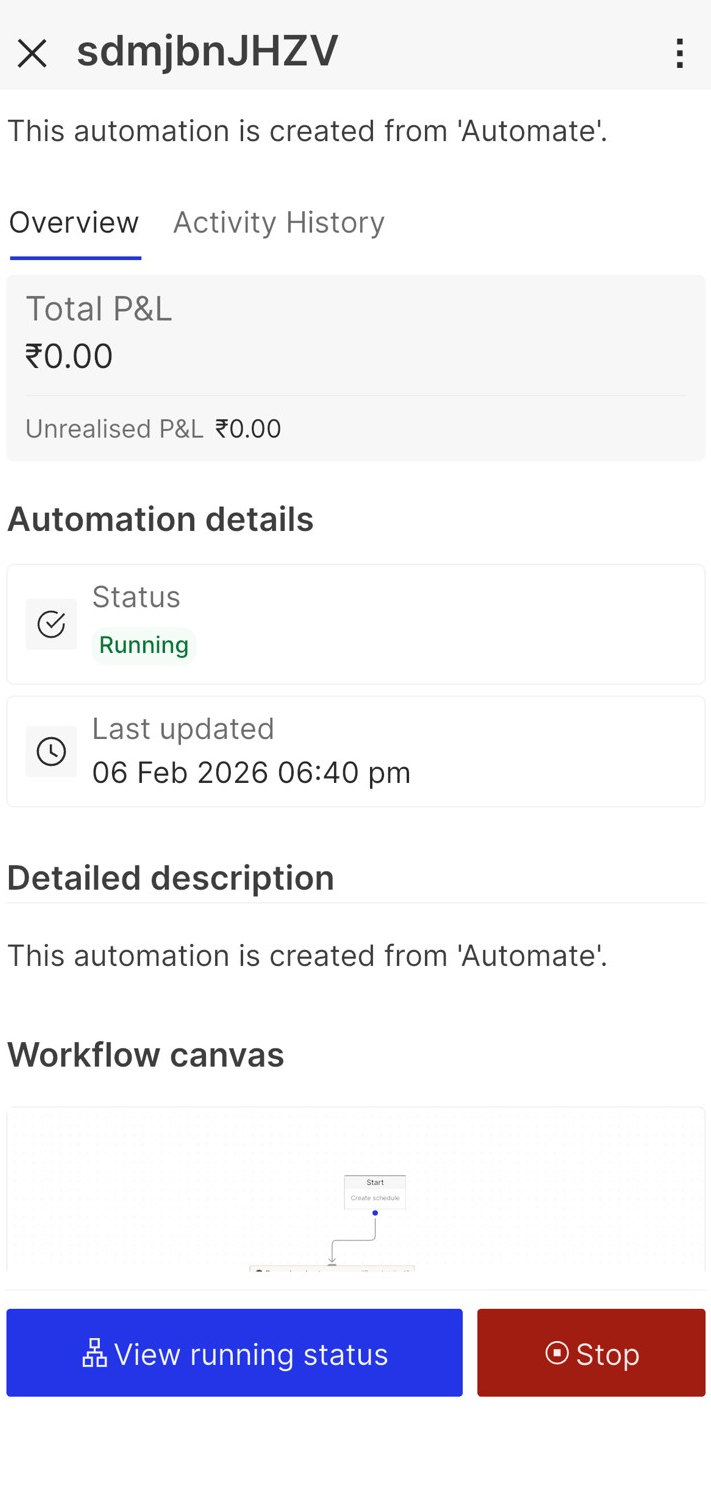Image resolution: width=711 pixels, height=1491 pixels.
Task: Click the Total P&L amount ₹0.00
Action: coord(69,356)
